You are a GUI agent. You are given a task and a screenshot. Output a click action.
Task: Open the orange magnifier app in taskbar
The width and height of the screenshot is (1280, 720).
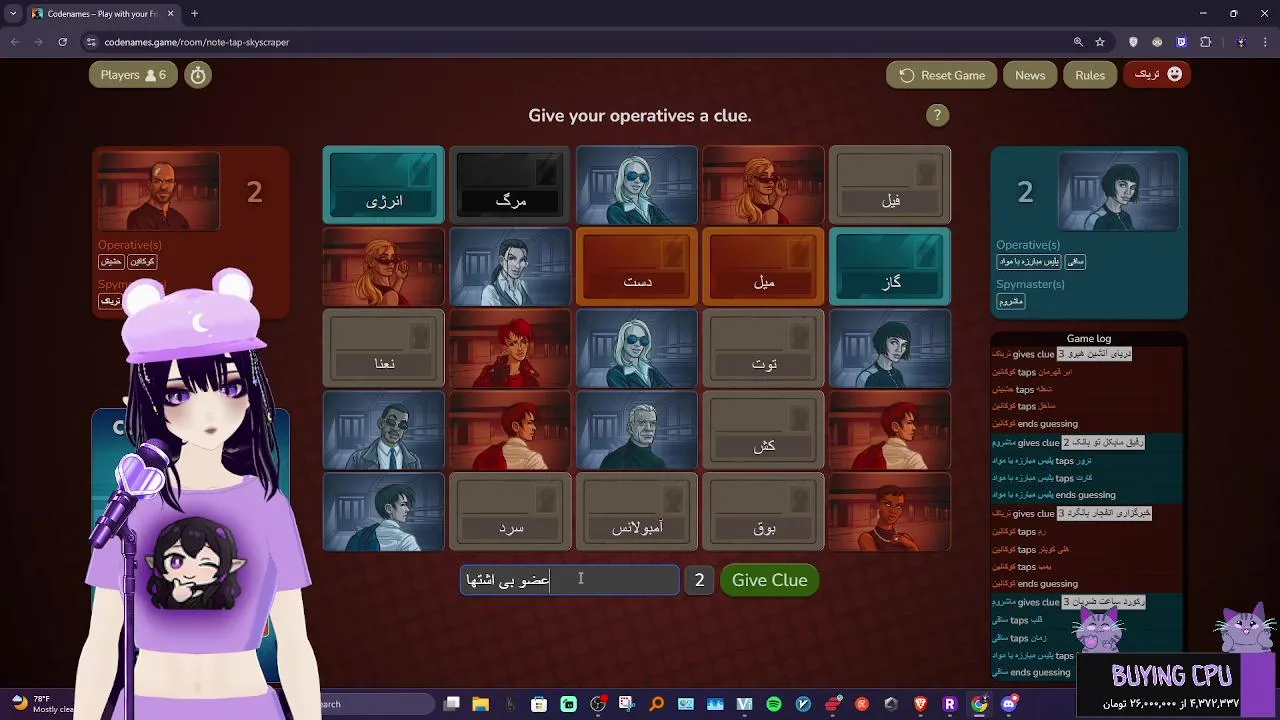(657, 704)
